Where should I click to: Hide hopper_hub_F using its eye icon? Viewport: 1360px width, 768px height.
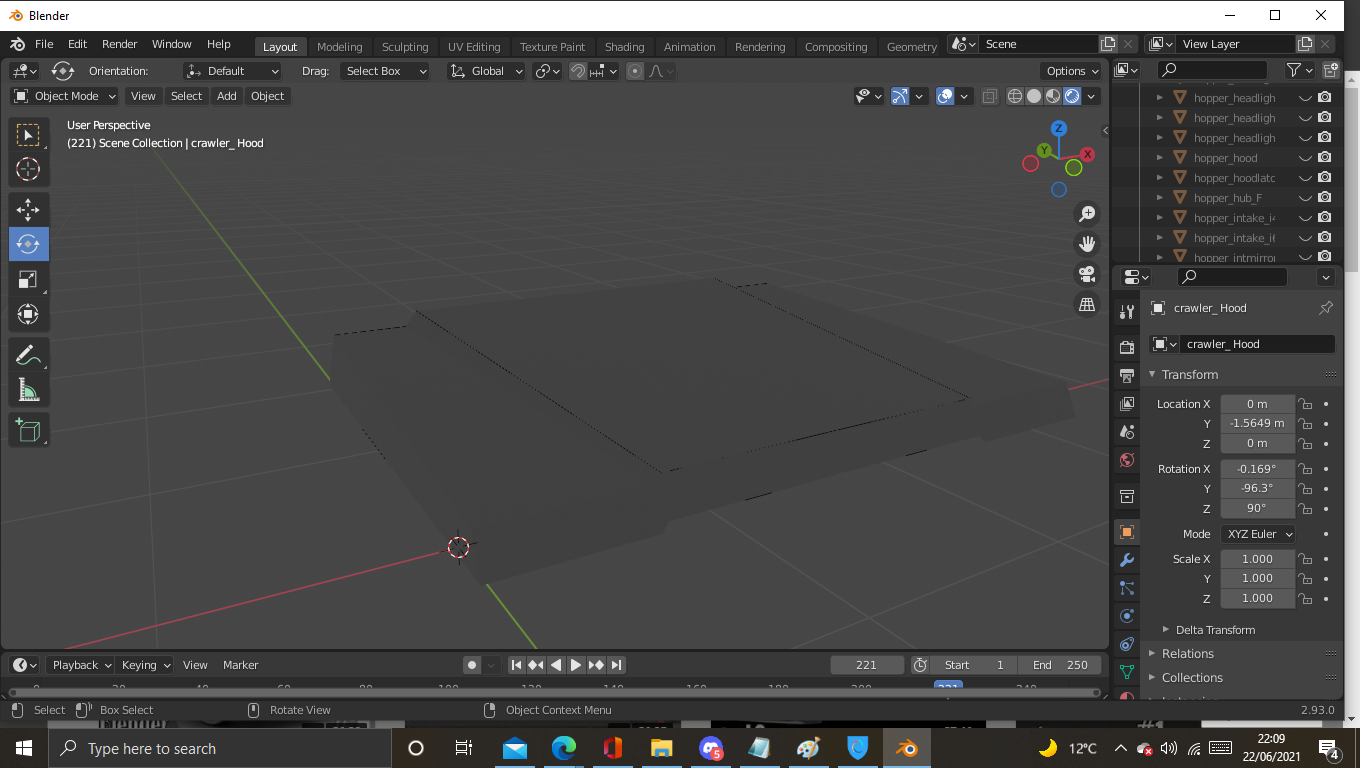1305,198
